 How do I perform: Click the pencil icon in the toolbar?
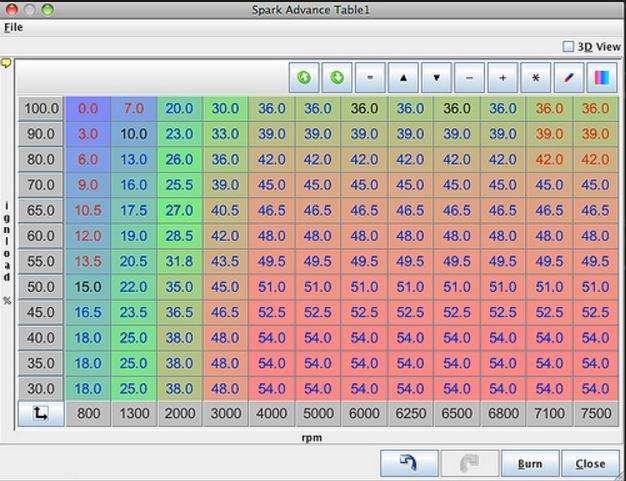pos(568,77)
